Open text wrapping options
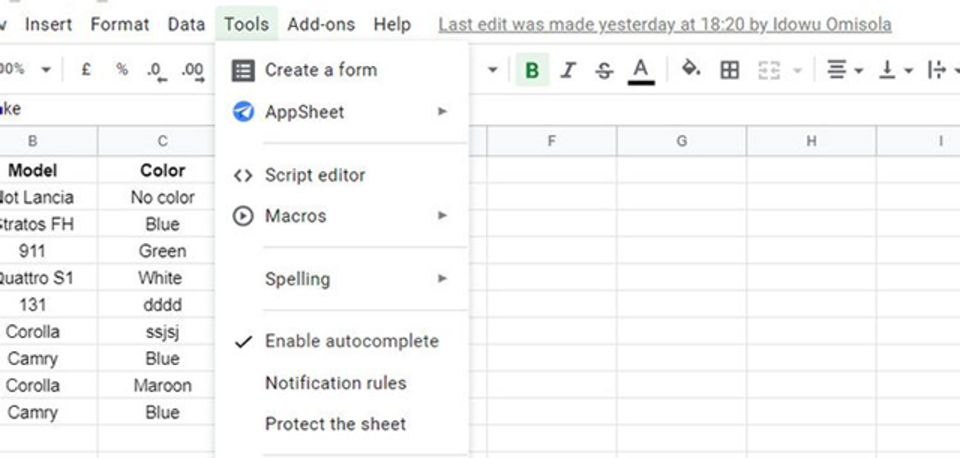 tap(942, 70)
